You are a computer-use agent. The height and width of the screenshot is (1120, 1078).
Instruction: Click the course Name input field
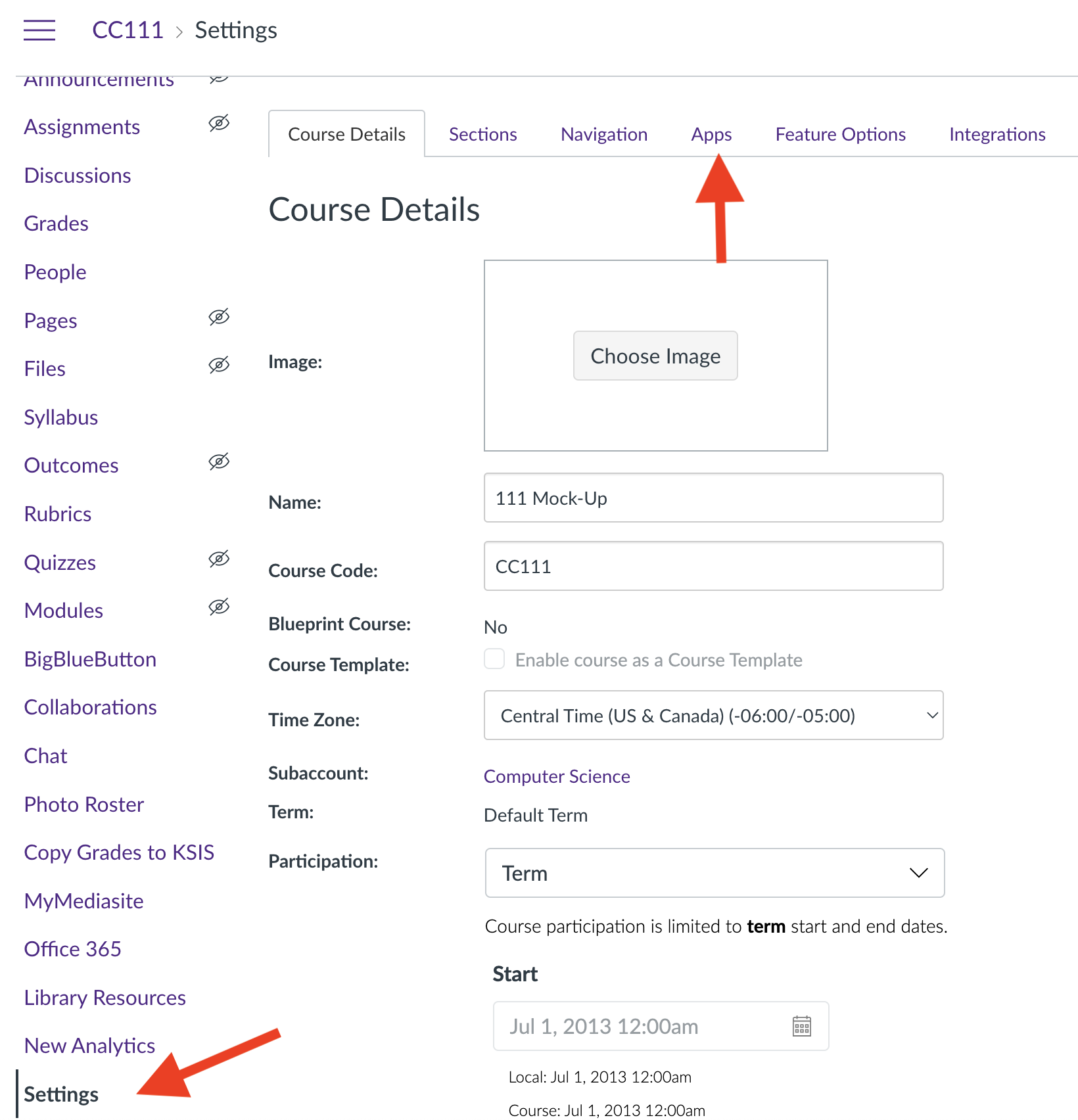(x=714, y=498)
